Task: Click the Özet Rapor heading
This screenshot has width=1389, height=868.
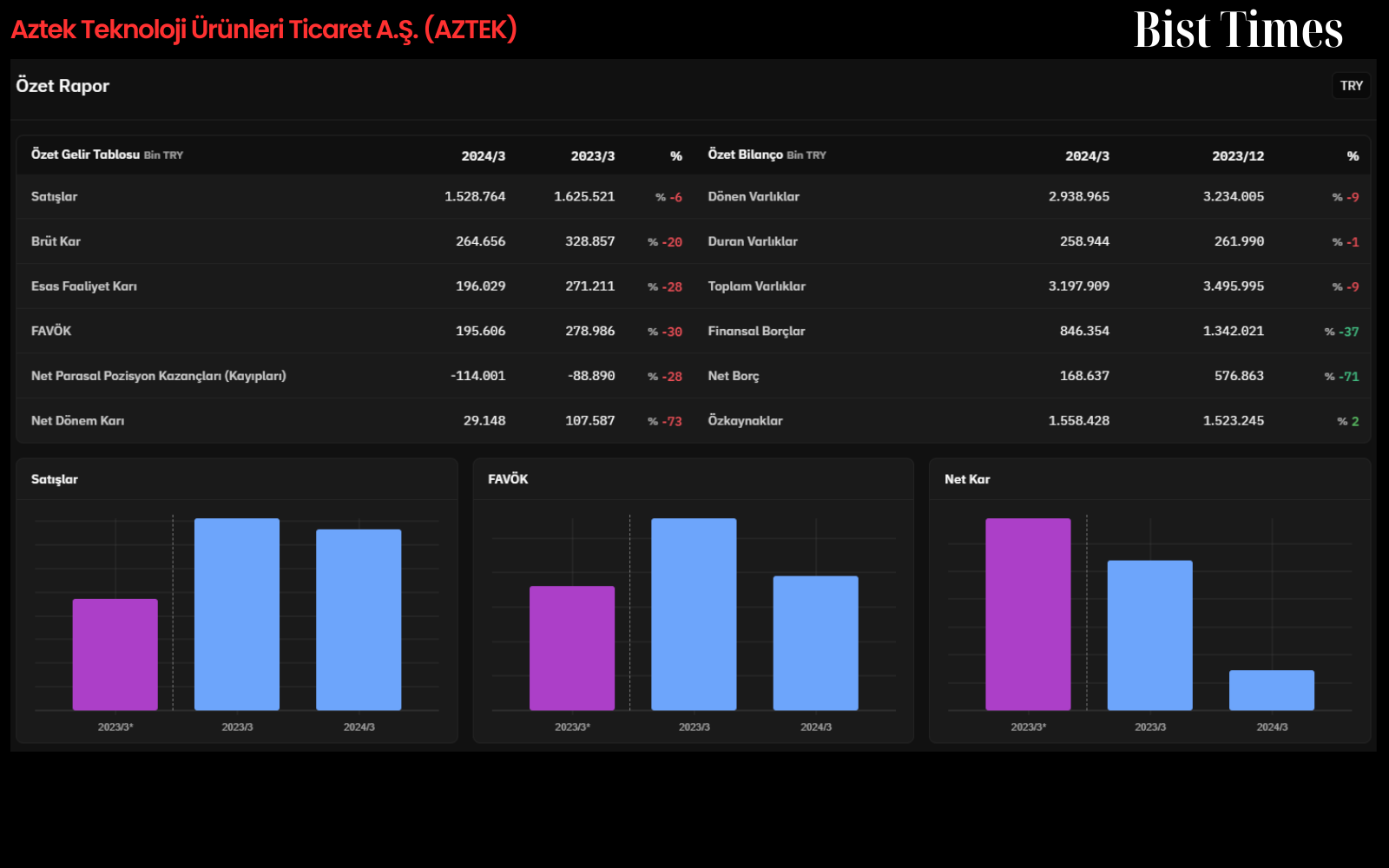Action: coord(63,86)
